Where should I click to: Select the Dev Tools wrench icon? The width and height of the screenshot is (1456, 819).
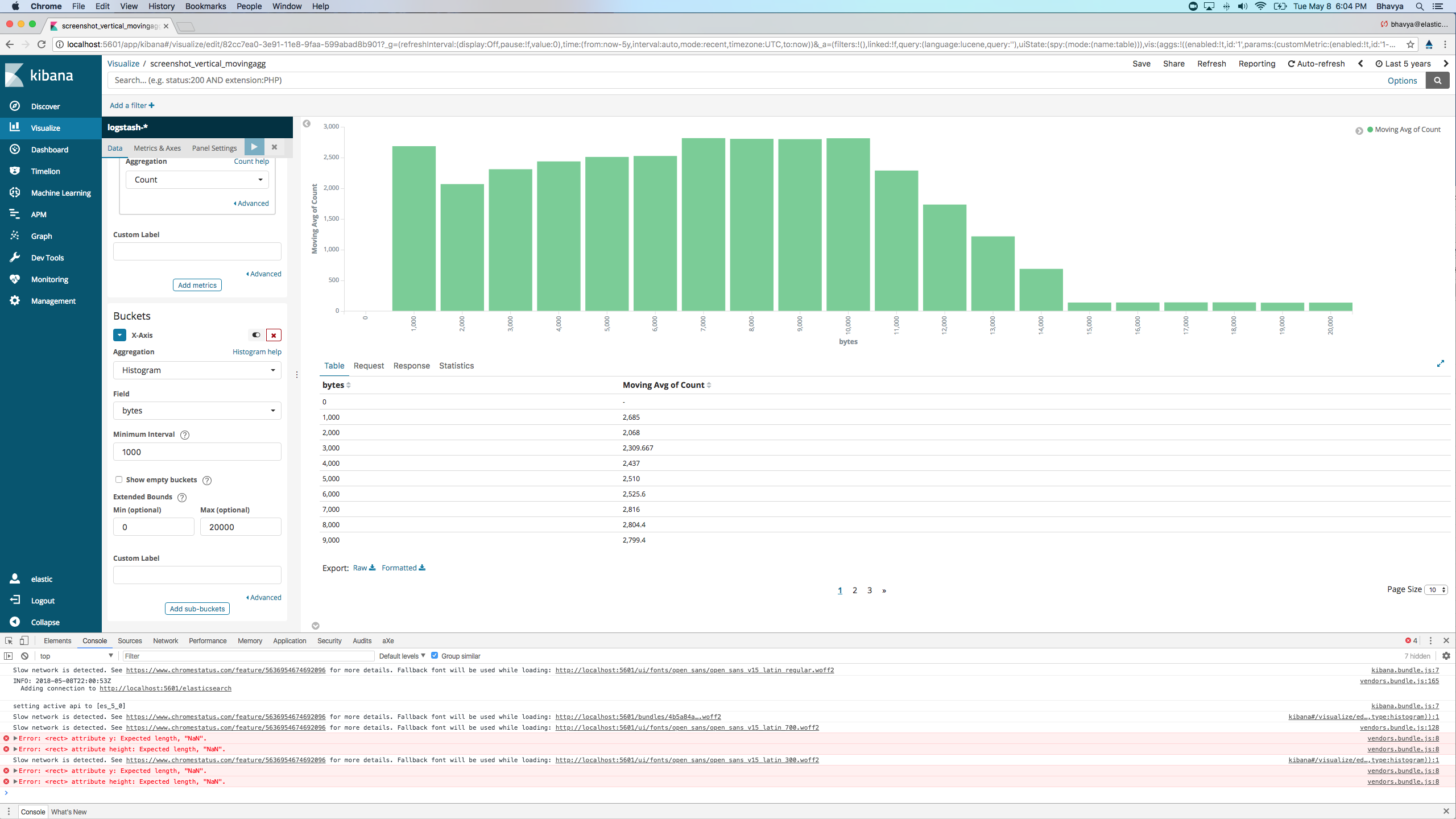point(15,257)
